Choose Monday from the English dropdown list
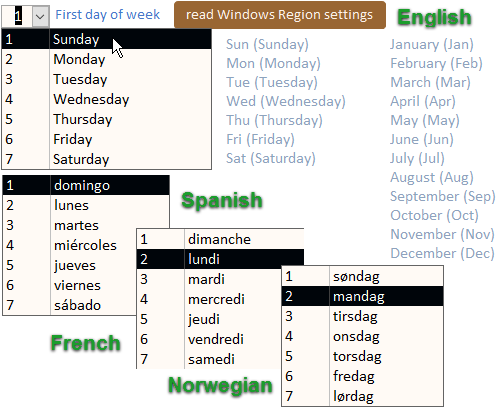Viewport: 504px width, 408px height. click(107, 59)
